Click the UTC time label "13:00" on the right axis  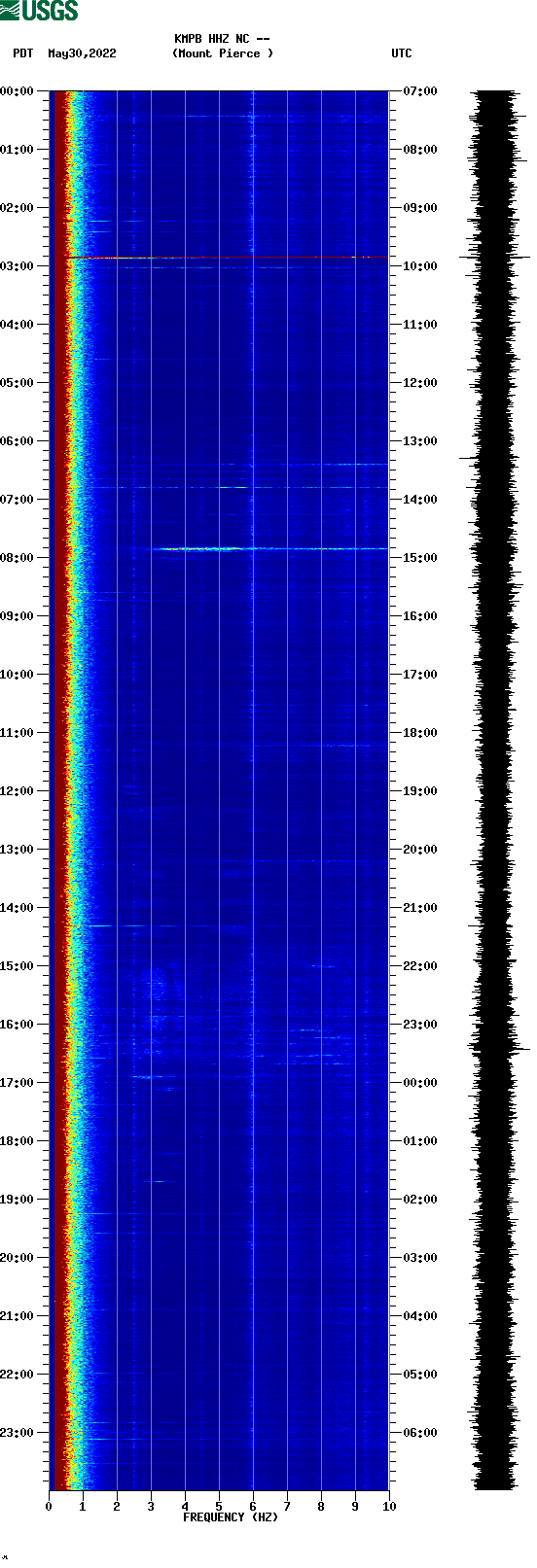coord(420,441)
